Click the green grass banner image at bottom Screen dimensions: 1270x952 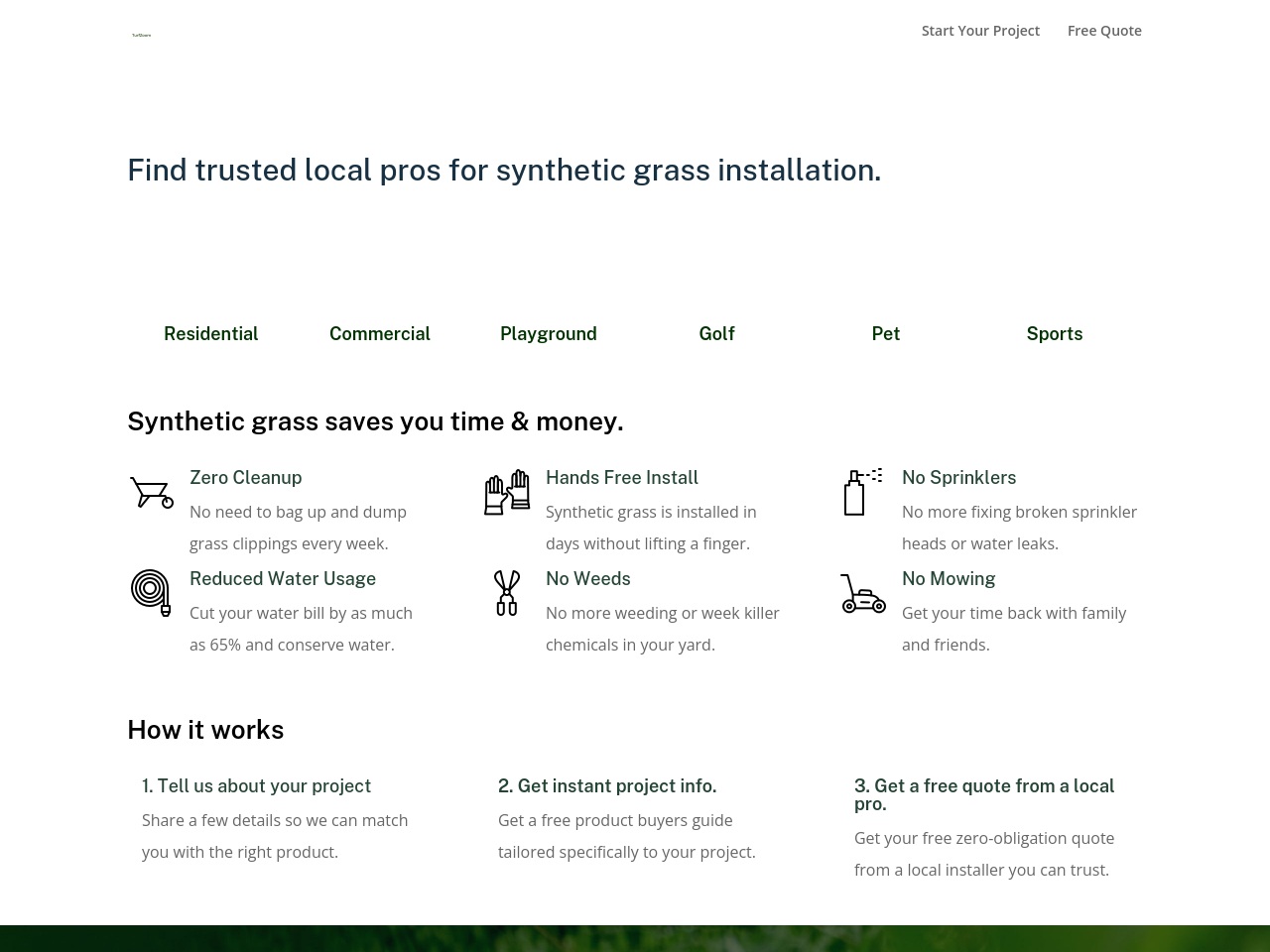click(635, 938)
